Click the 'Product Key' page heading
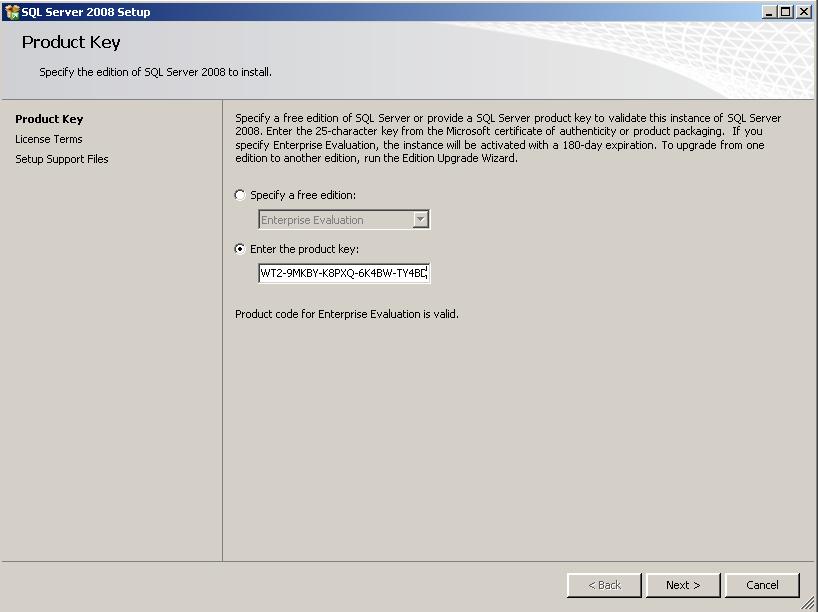The height and width of the screenshot is (612, 818). point(71,42)
